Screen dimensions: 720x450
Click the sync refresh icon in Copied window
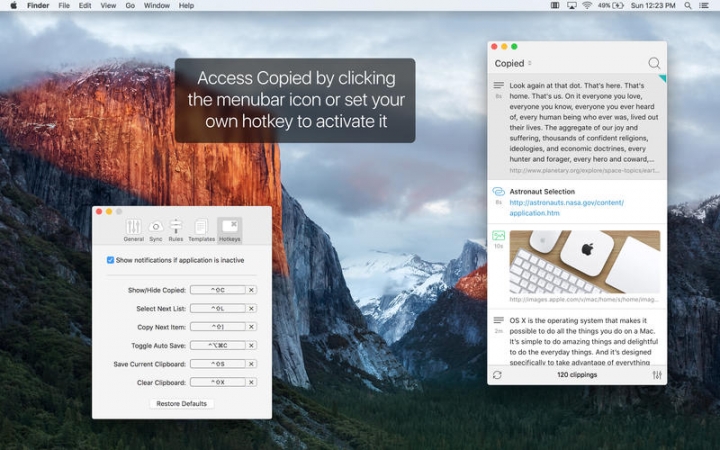pyautogui.click(x=497, y=375)
